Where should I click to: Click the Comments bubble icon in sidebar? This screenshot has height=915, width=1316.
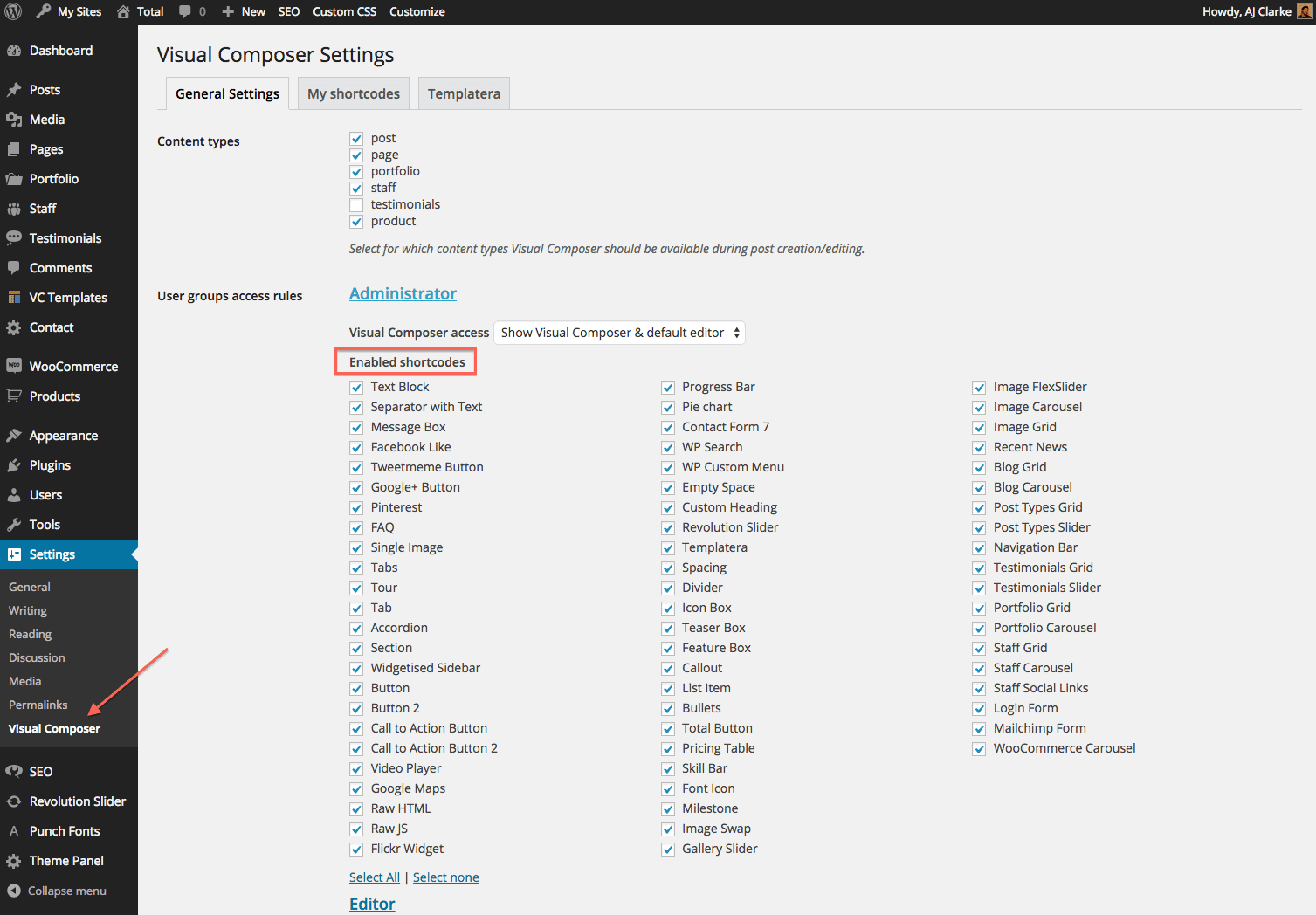[14, 268]
